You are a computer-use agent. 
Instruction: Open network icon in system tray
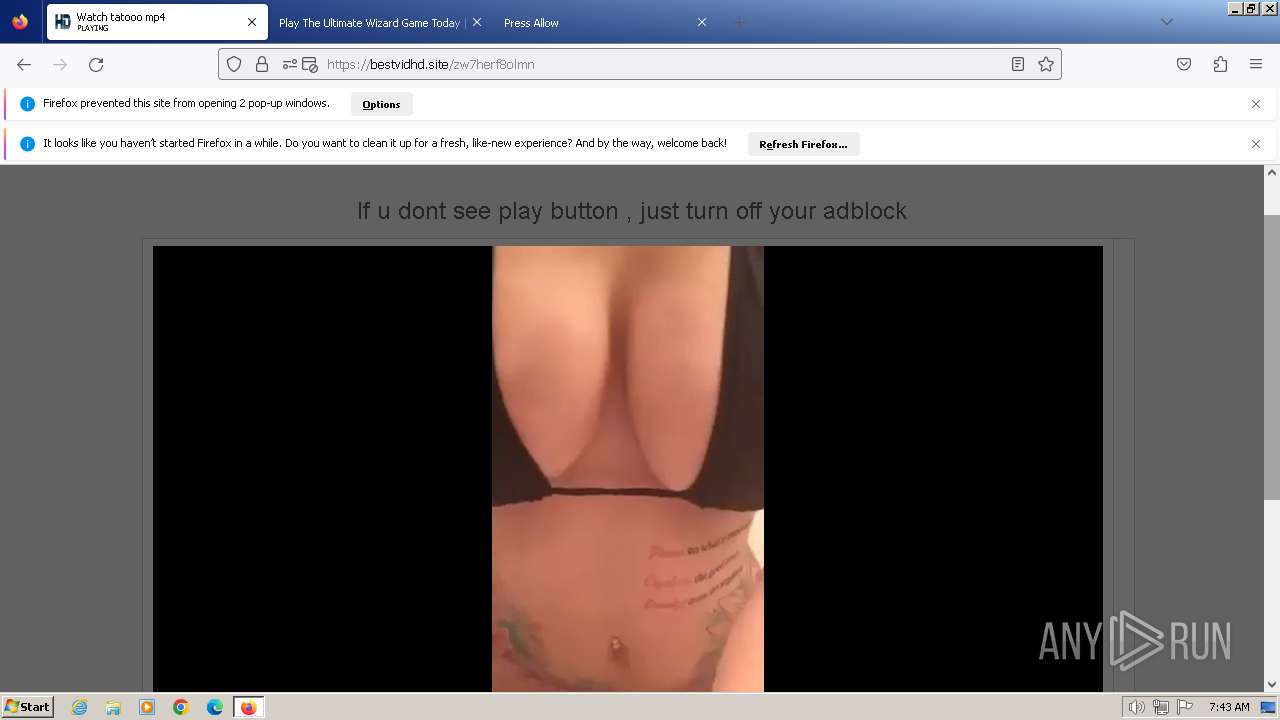(1160, 707)
